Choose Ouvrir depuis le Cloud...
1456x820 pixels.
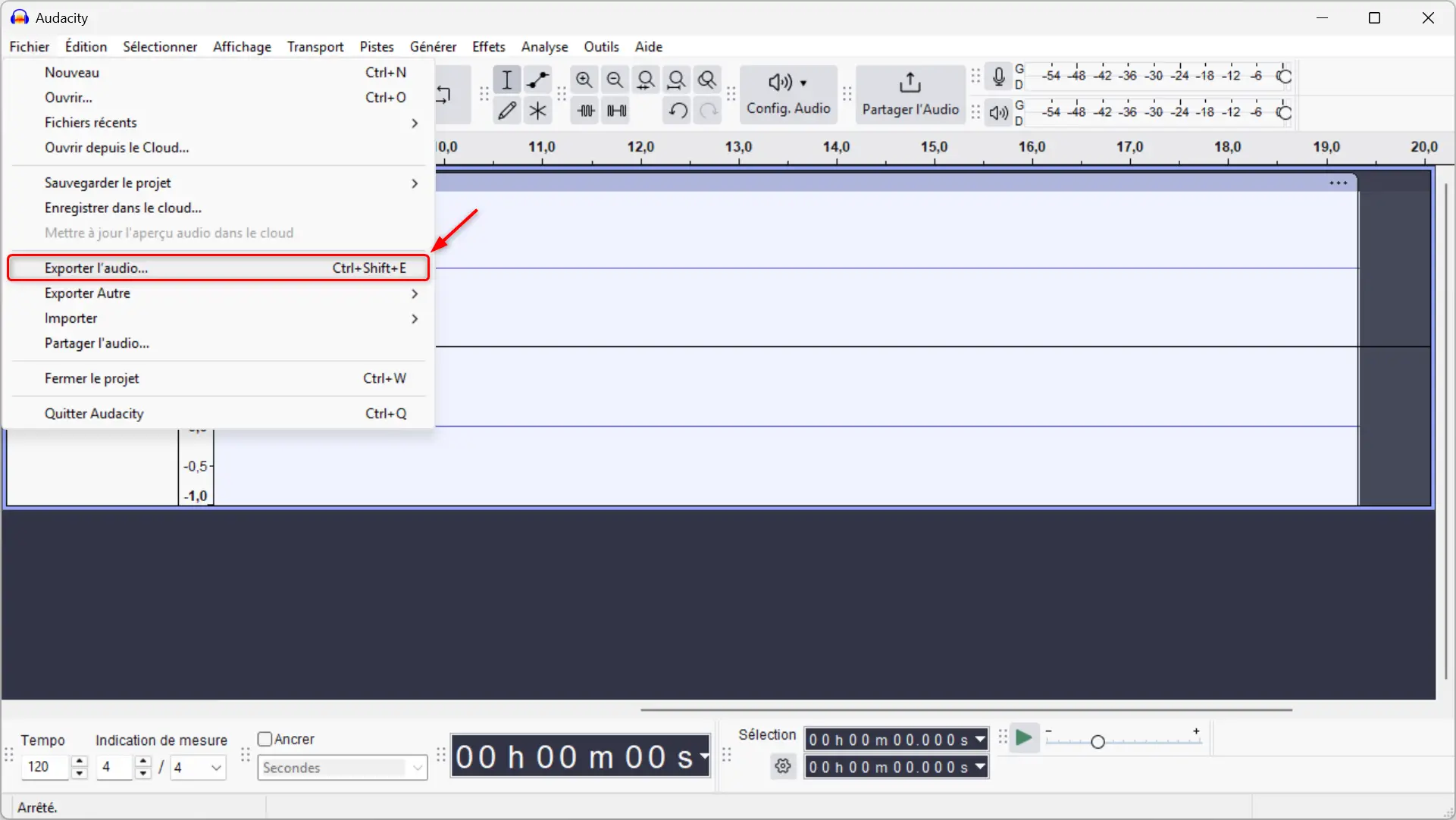[x=218, y=147]
